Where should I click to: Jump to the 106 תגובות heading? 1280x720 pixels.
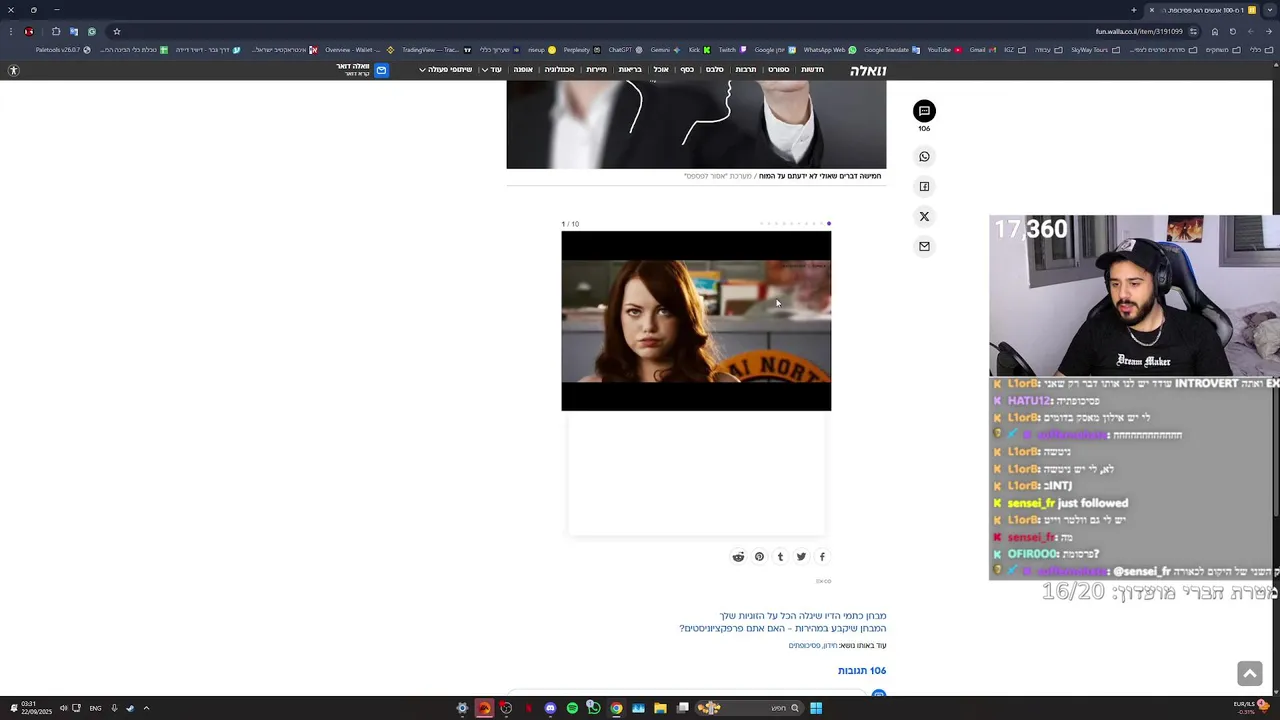tap(862, 671)
